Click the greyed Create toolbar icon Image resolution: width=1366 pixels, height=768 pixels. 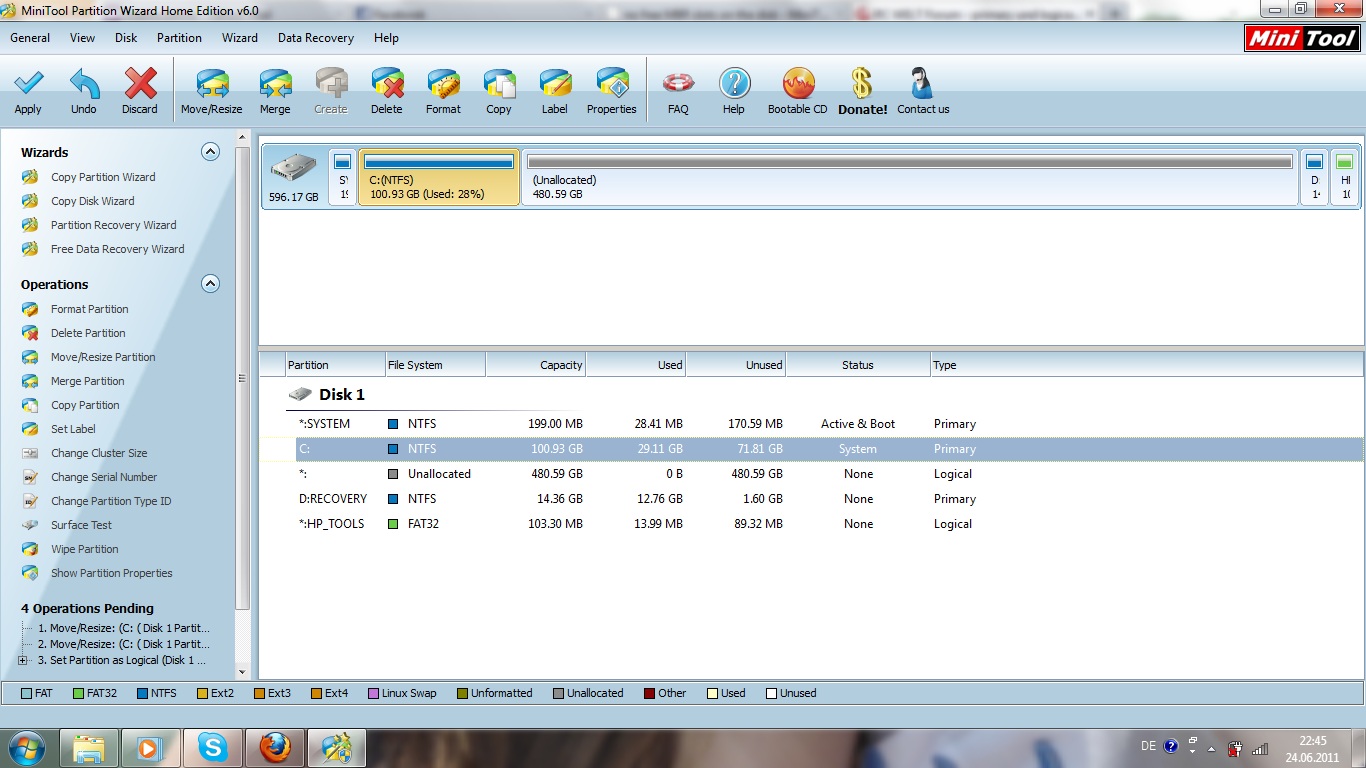(331, 83)
